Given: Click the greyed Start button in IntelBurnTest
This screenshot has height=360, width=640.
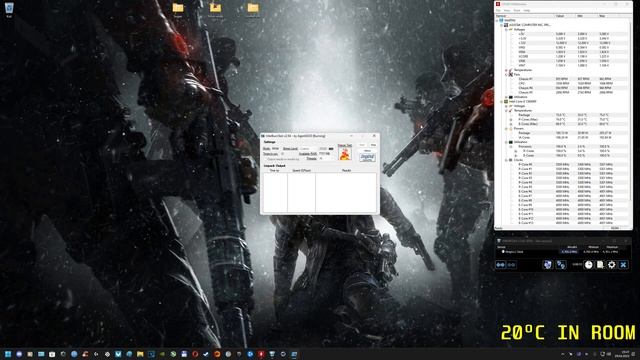Looking at the screenshot, I should click(x=362, y=145).
